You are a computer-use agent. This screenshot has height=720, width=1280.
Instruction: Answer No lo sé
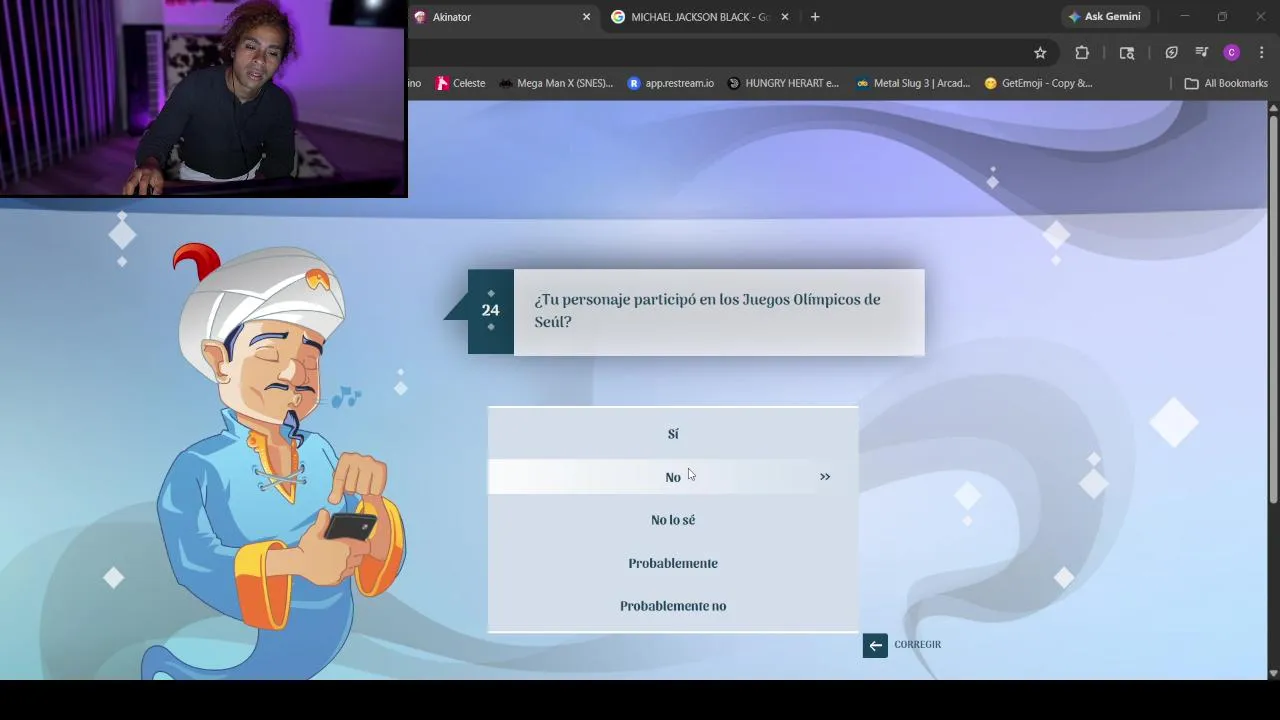pyautogui.click(x=673, y=520)
